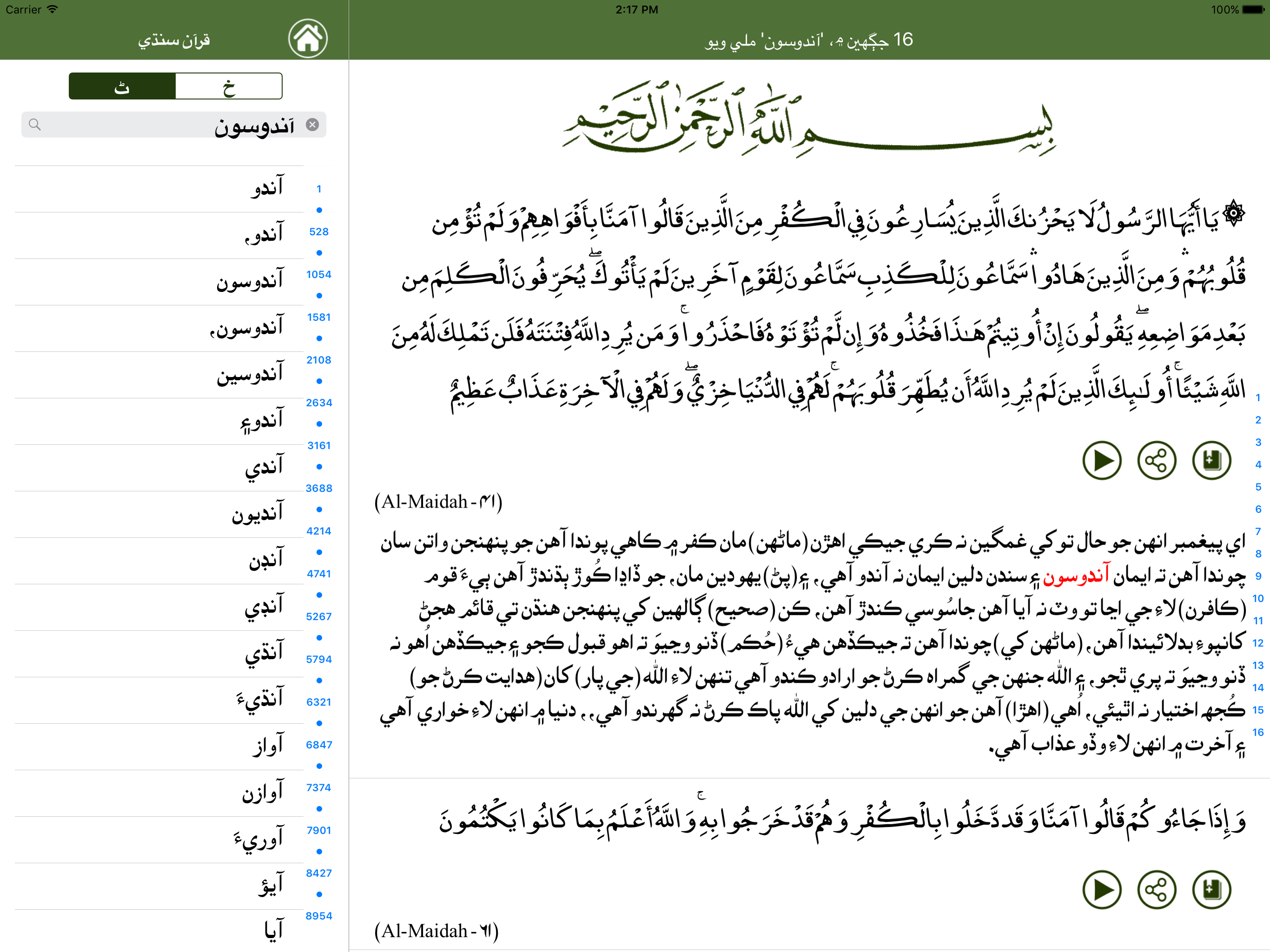Tap the قرآن سنڌي title
Screen dimensions: 1270x952
click(174, 40)
